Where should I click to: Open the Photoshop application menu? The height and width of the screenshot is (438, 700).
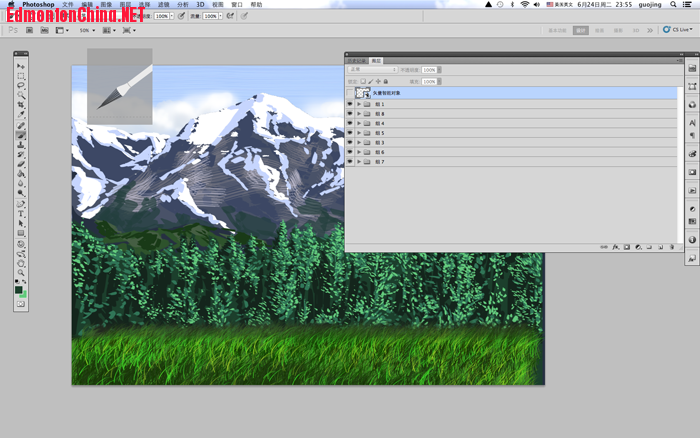coord(38,4)
